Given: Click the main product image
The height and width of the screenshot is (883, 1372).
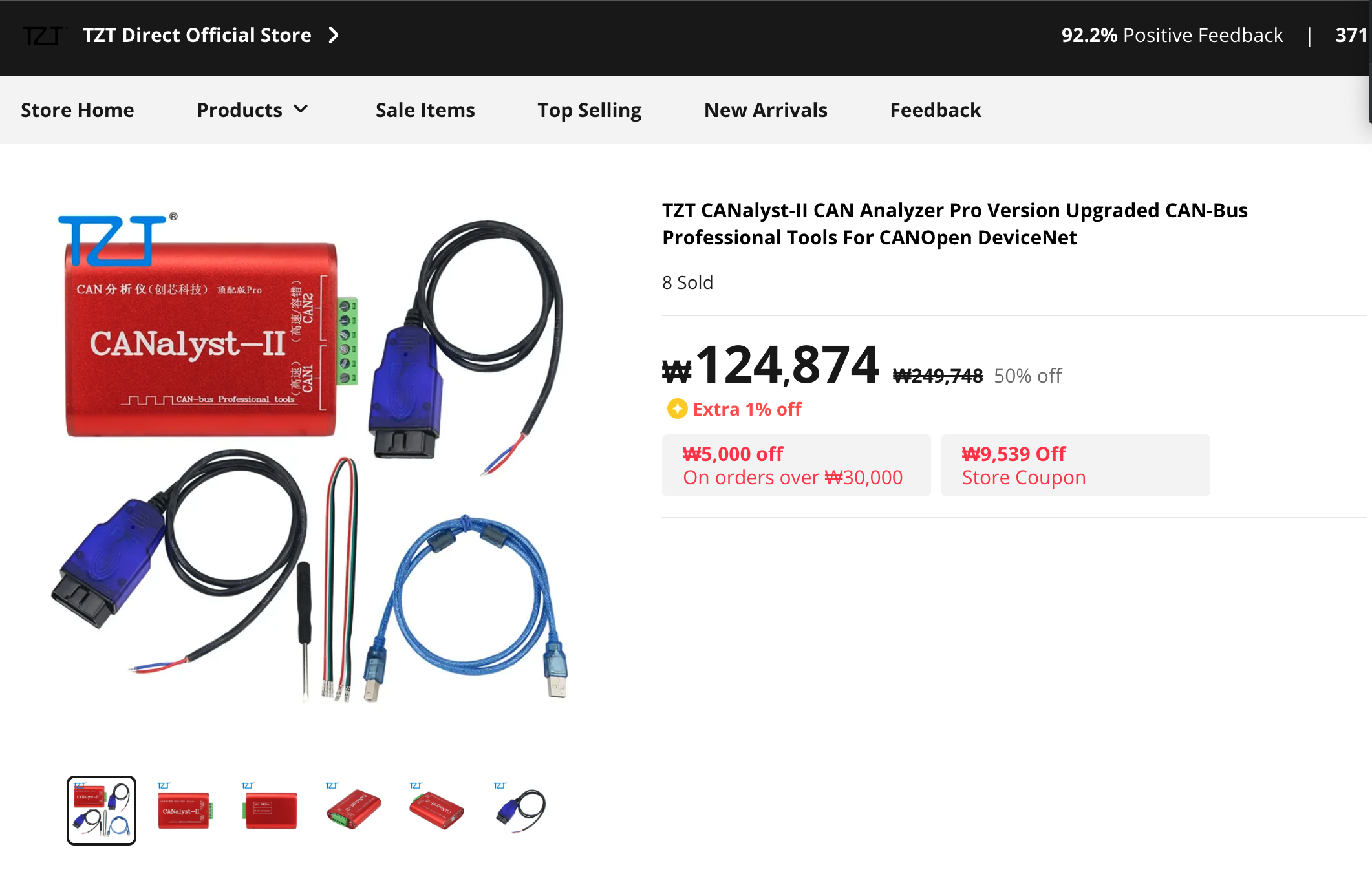Looking at the screenshot, I should point(310,456).
